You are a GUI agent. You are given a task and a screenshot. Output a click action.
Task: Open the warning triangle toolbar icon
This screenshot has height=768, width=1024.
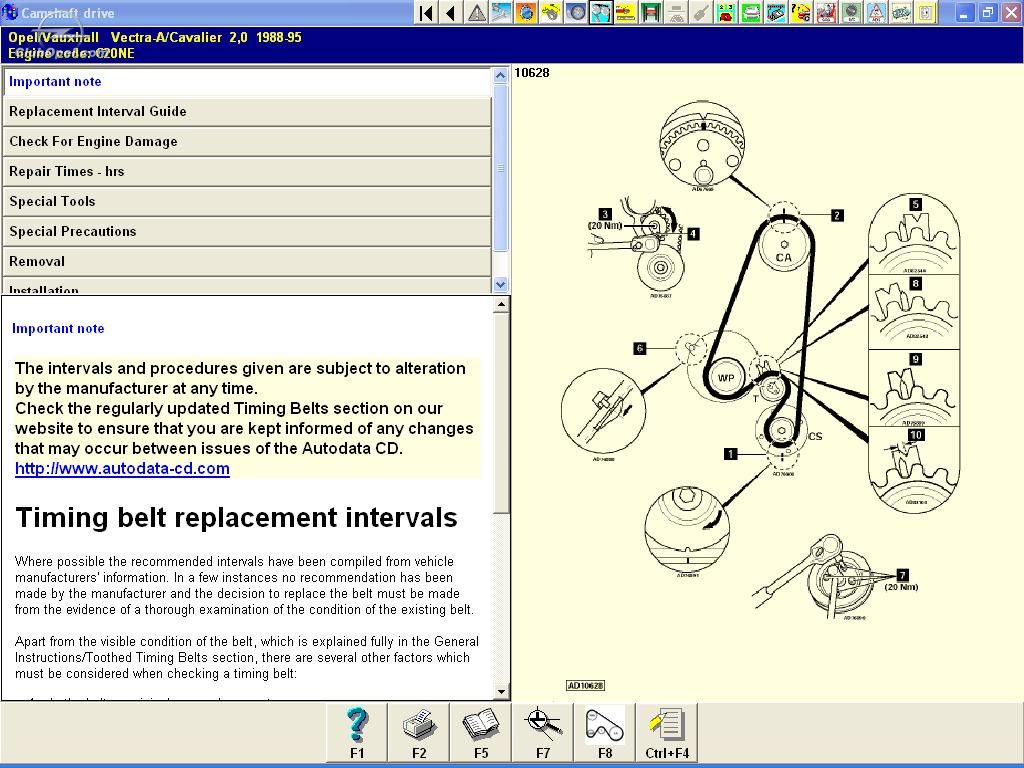(477, 12)
